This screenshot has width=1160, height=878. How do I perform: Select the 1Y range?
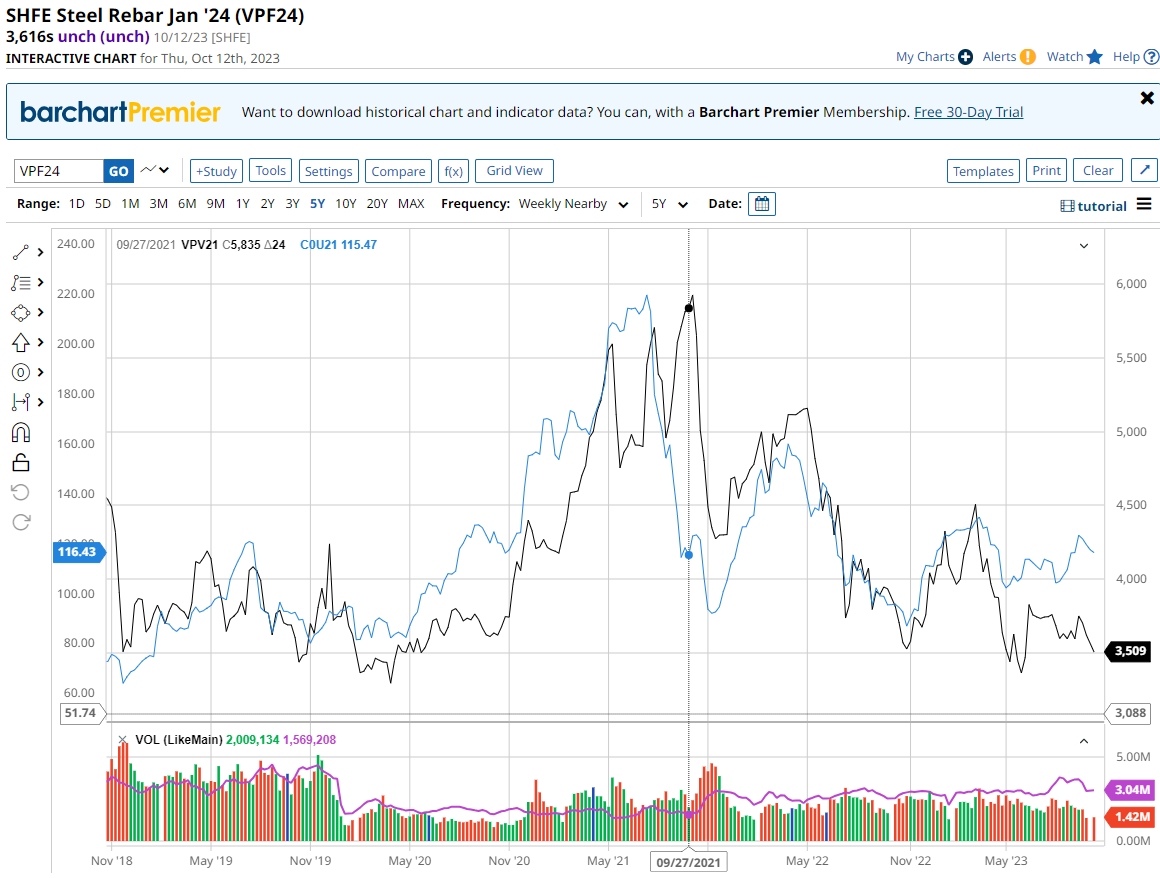tap(242, 204)
